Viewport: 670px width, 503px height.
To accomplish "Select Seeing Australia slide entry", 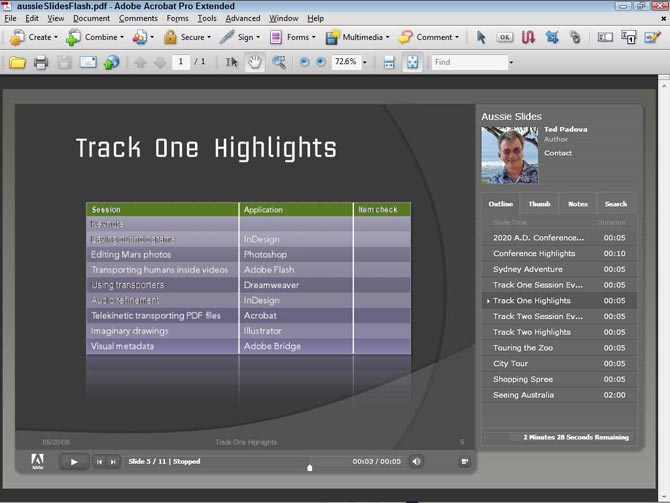I will (x=559, y=395).
